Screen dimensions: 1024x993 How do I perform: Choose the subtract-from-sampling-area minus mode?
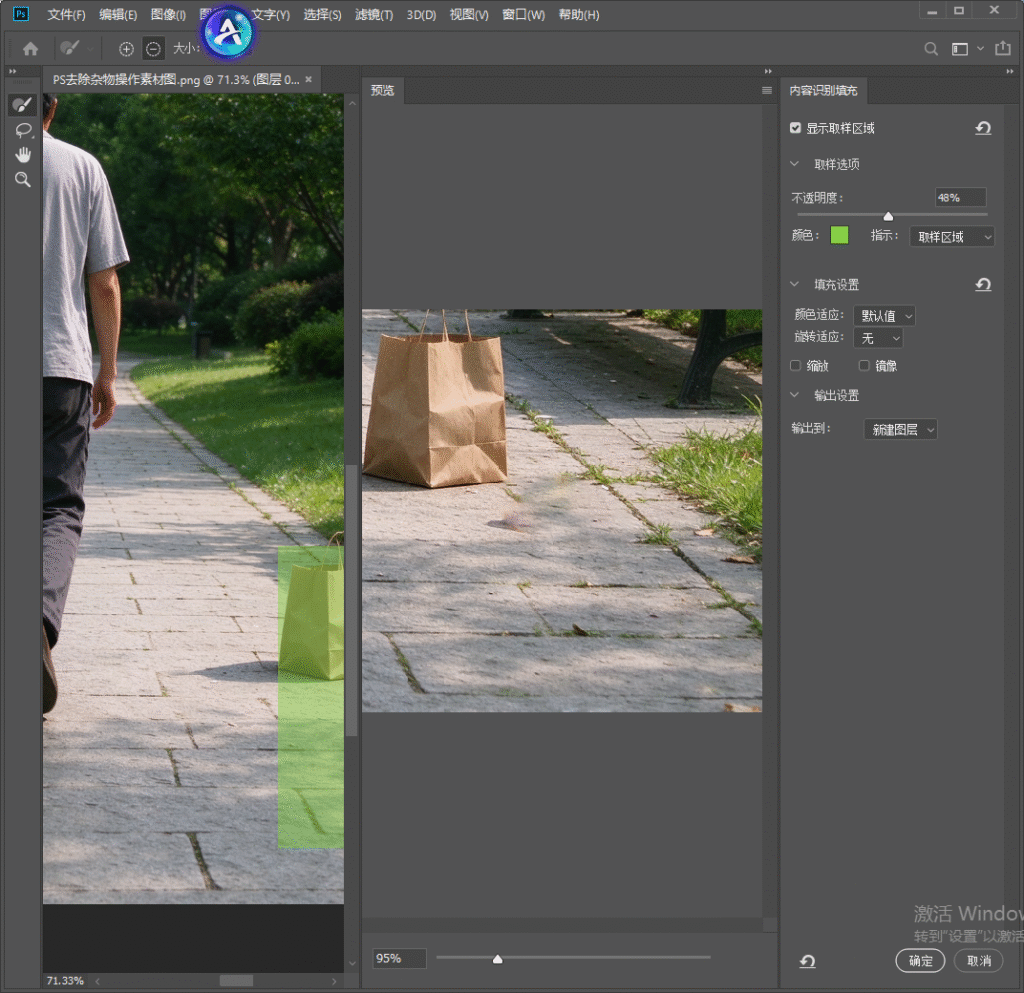pos(153,48)
